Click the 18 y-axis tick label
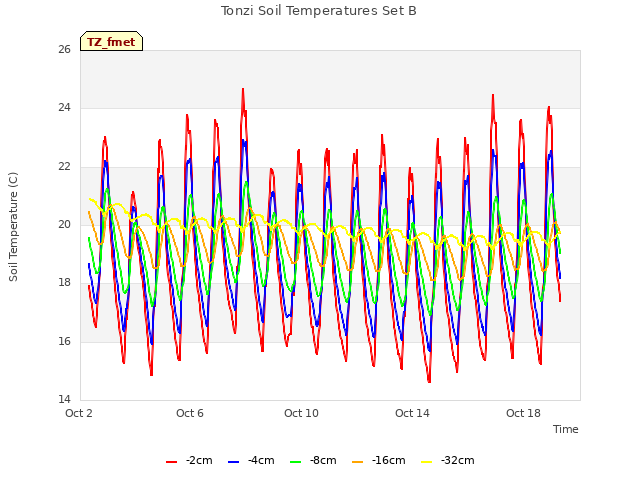640x480 pixels. point(64,282)
